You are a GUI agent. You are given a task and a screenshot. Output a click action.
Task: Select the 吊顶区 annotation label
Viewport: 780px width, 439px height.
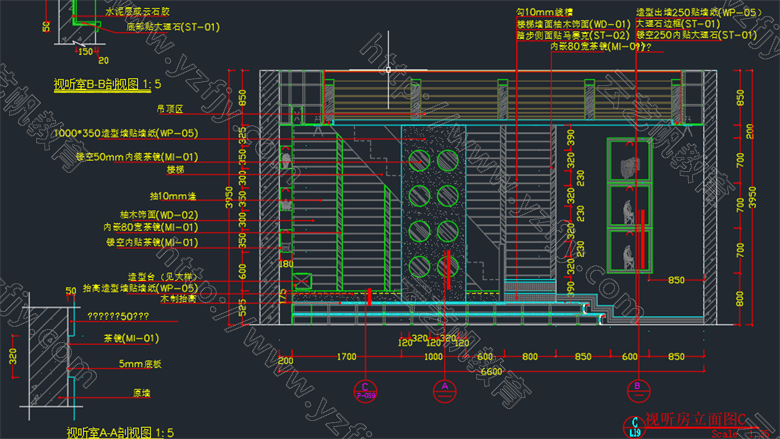[x=170, y=109]
